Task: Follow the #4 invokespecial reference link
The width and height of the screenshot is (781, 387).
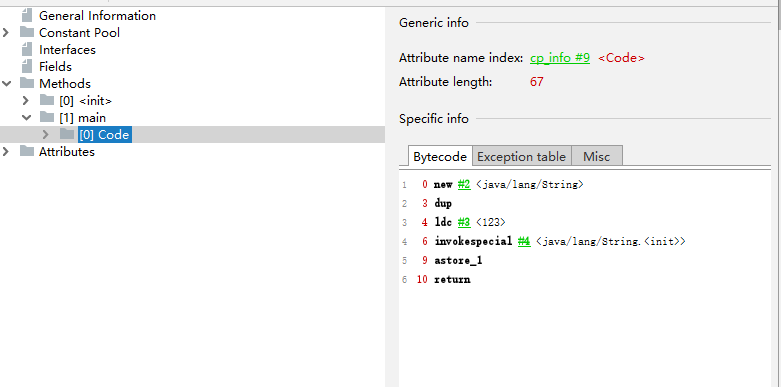Action: (524, 242)
